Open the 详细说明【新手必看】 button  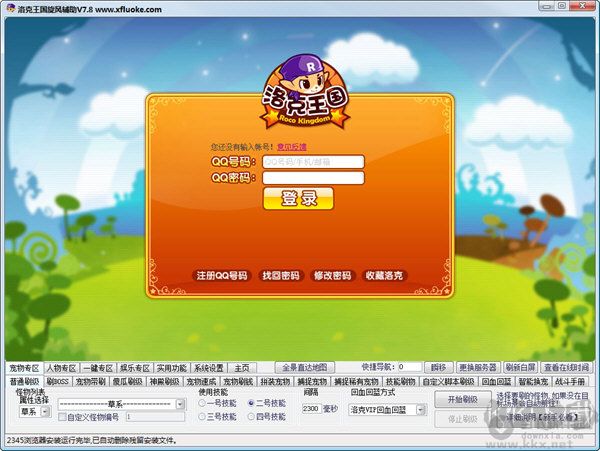pos(541,417)
